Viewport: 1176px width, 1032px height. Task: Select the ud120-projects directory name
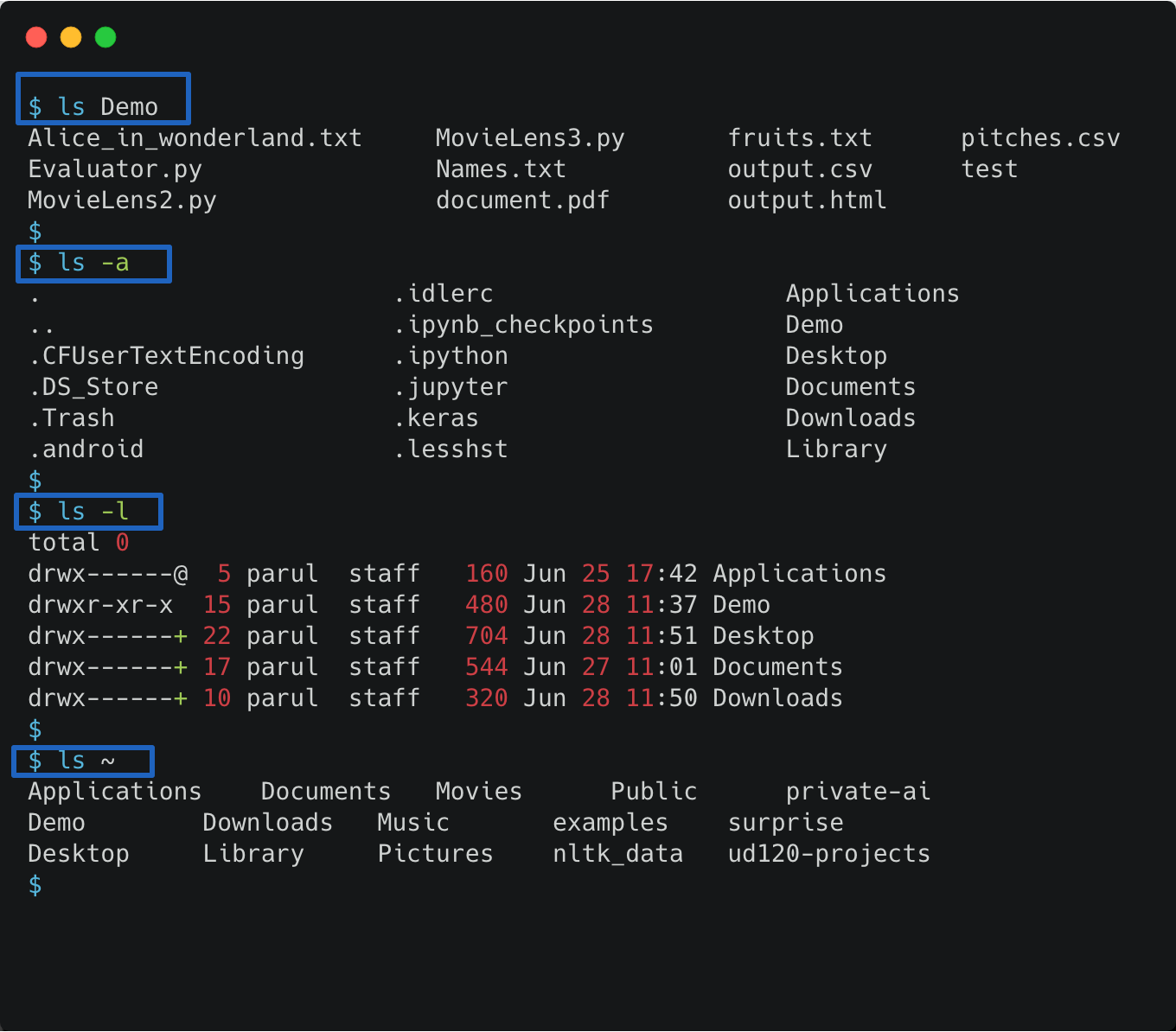click(828, 854)
